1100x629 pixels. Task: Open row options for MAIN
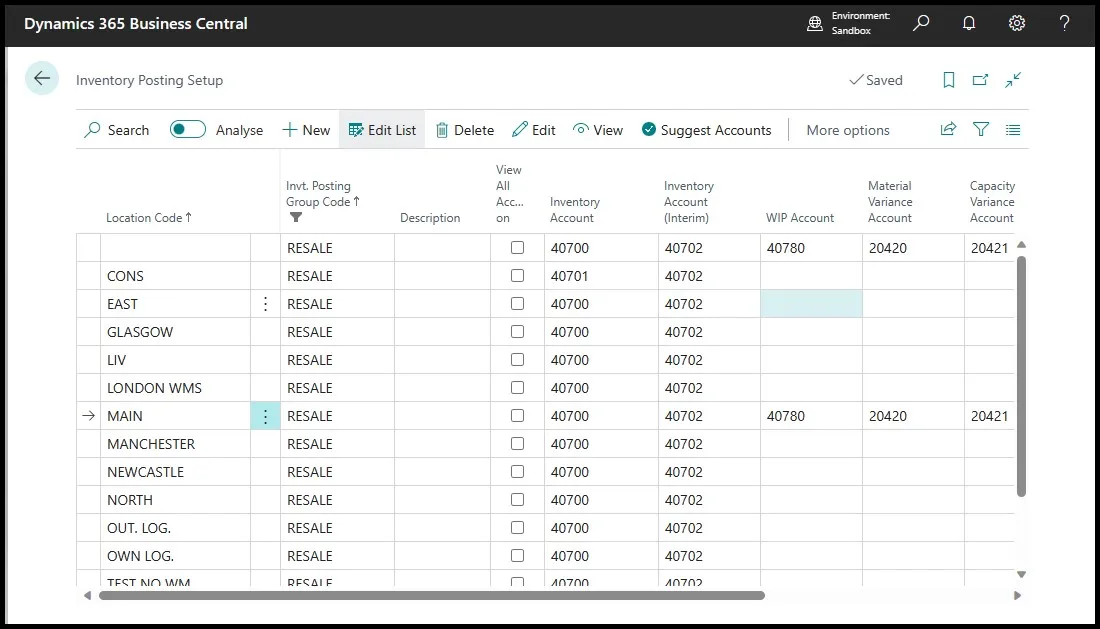(x=265, y=416)
